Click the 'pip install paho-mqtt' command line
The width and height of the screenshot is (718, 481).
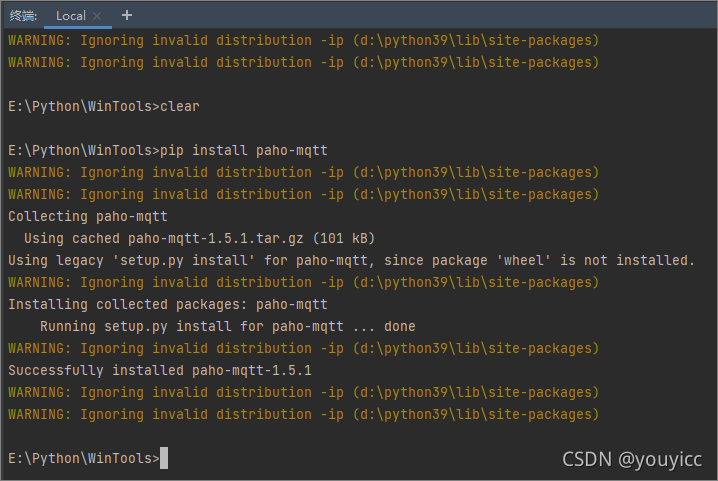pos(168,150)
